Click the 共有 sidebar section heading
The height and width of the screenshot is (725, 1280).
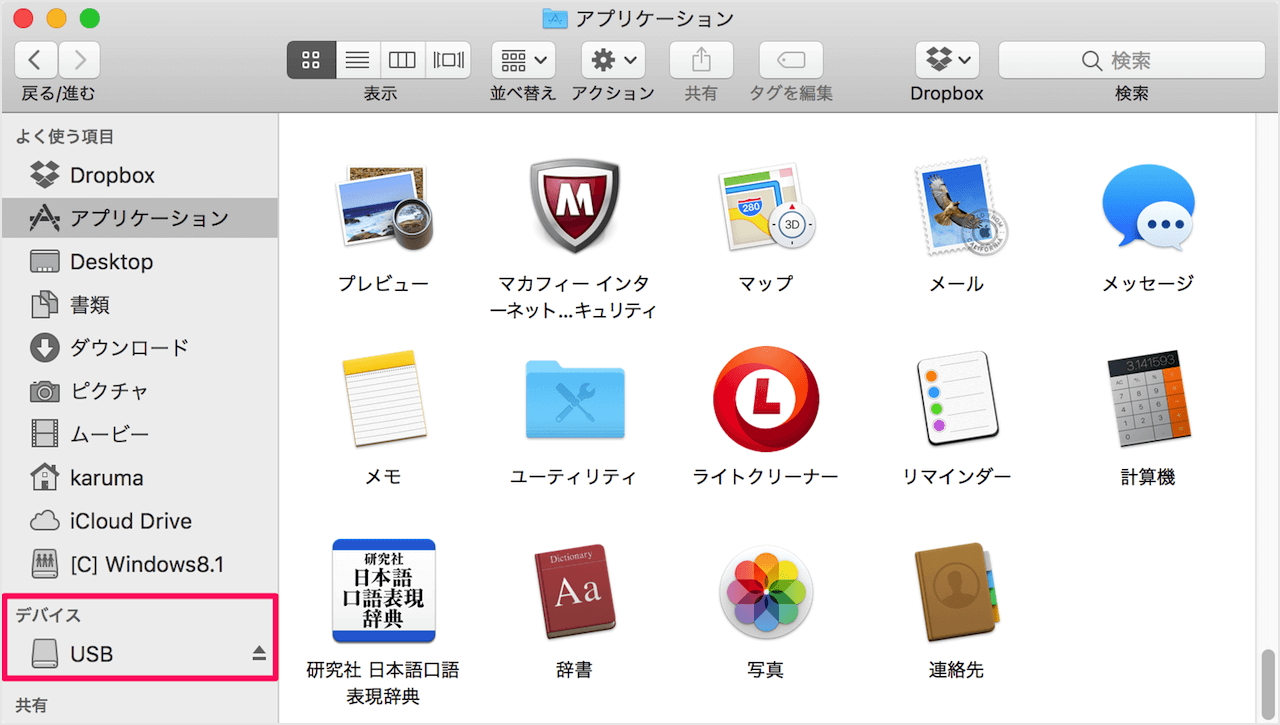31,705
